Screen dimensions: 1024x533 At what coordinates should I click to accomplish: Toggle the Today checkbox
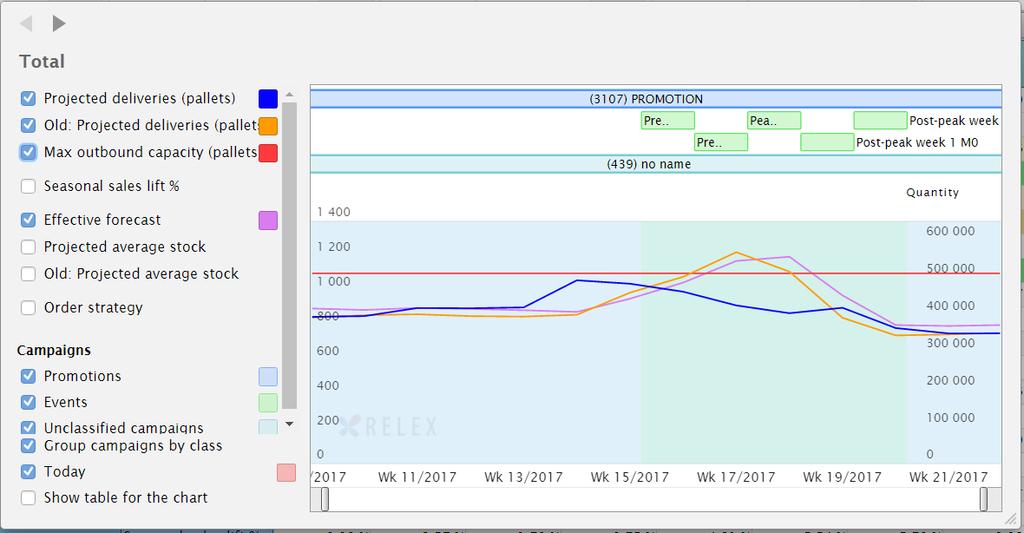pos(28,472)
